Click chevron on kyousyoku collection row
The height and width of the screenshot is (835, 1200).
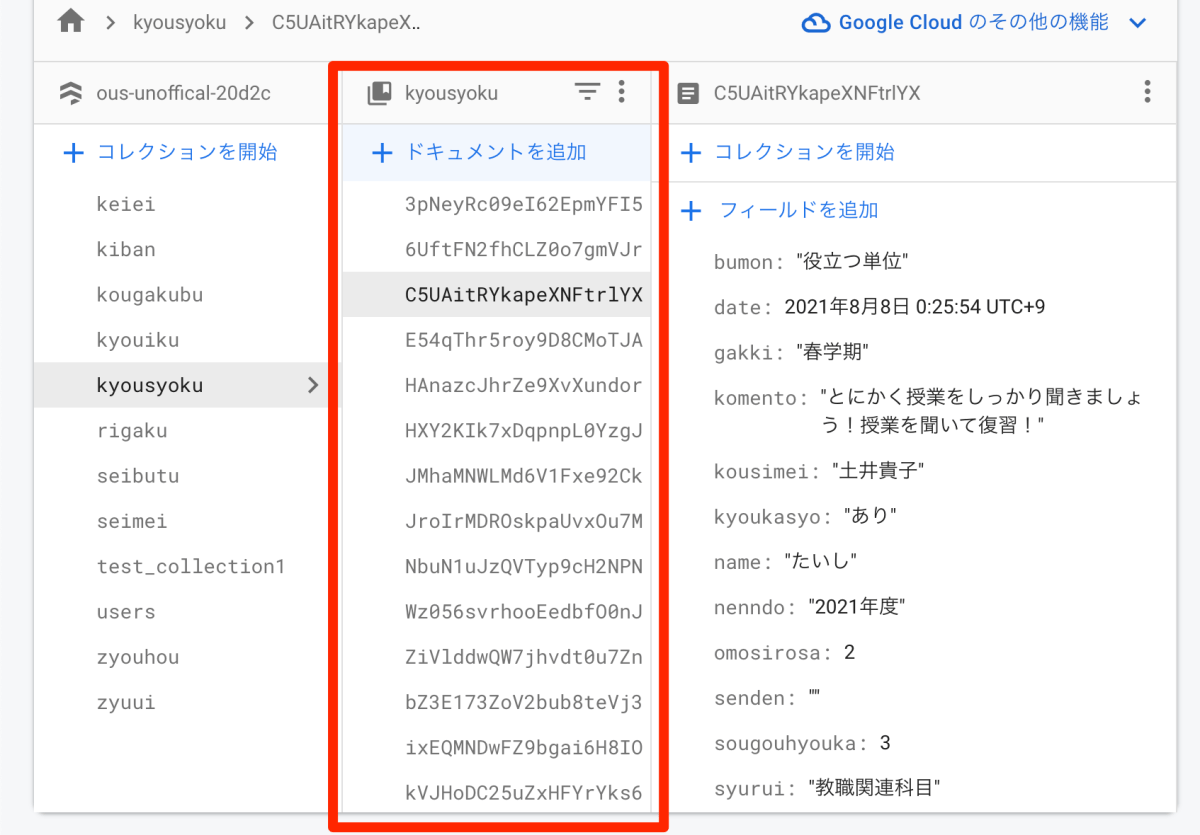(313, 385)
